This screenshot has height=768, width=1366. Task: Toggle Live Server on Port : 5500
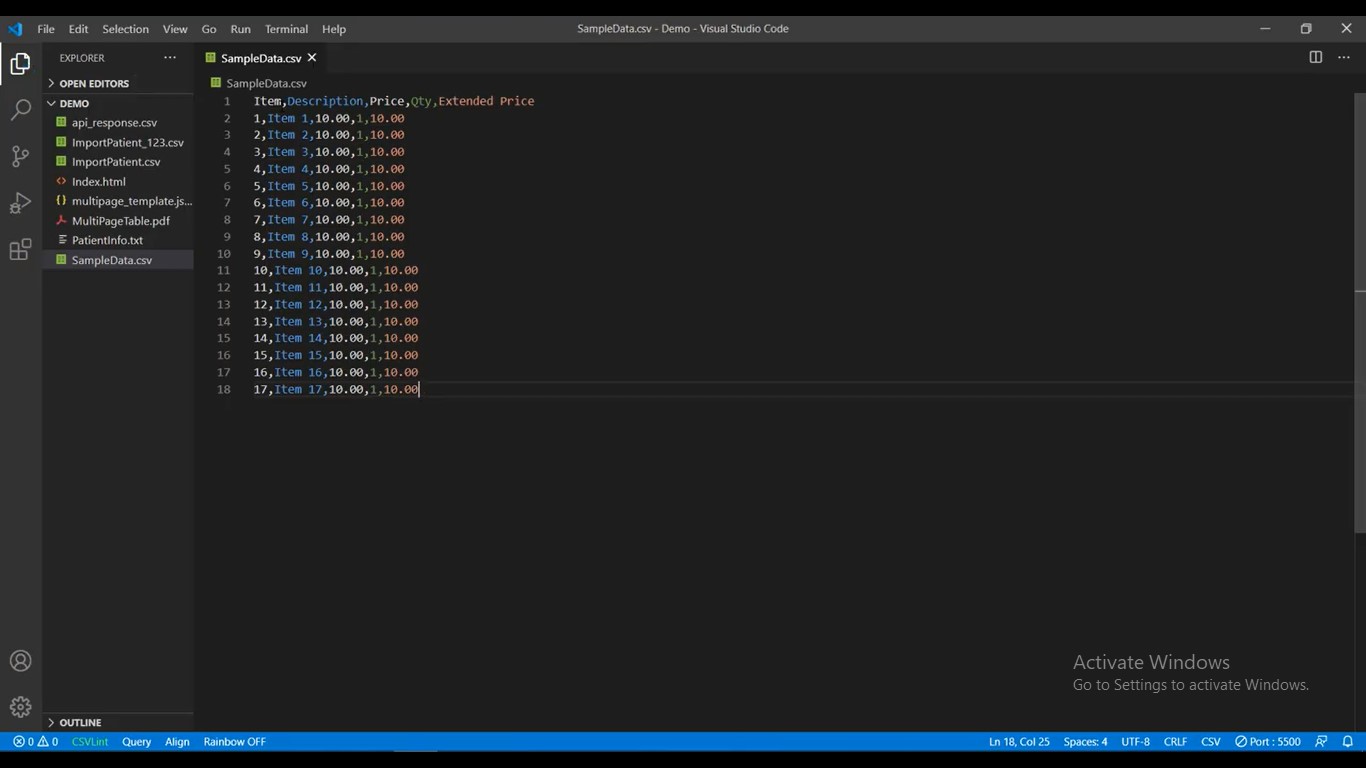pyautogui.click(x=1268, y=742)
